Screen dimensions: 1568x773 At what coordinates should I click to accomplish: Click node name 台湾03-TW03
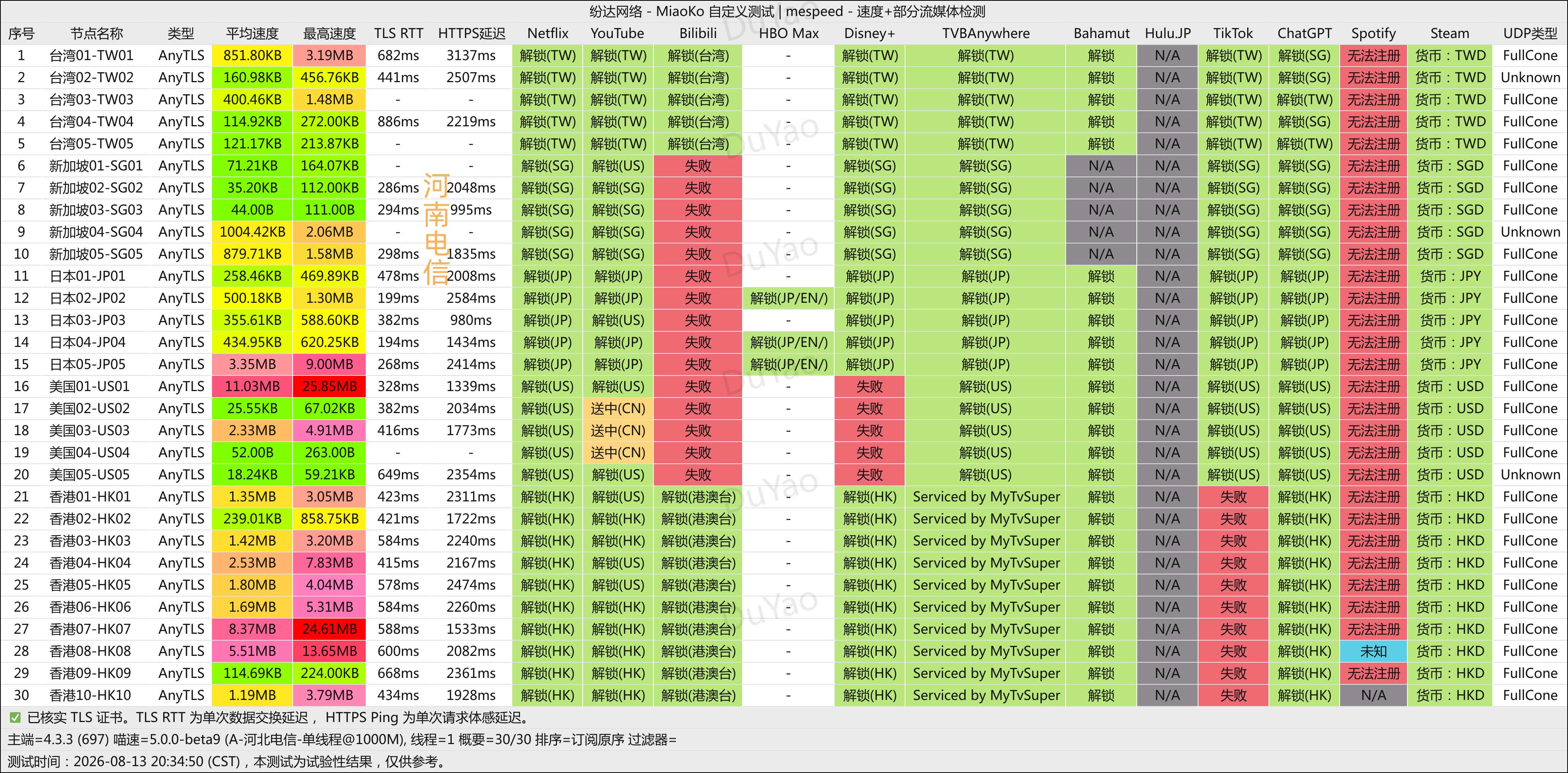click(x=91, y=100)
